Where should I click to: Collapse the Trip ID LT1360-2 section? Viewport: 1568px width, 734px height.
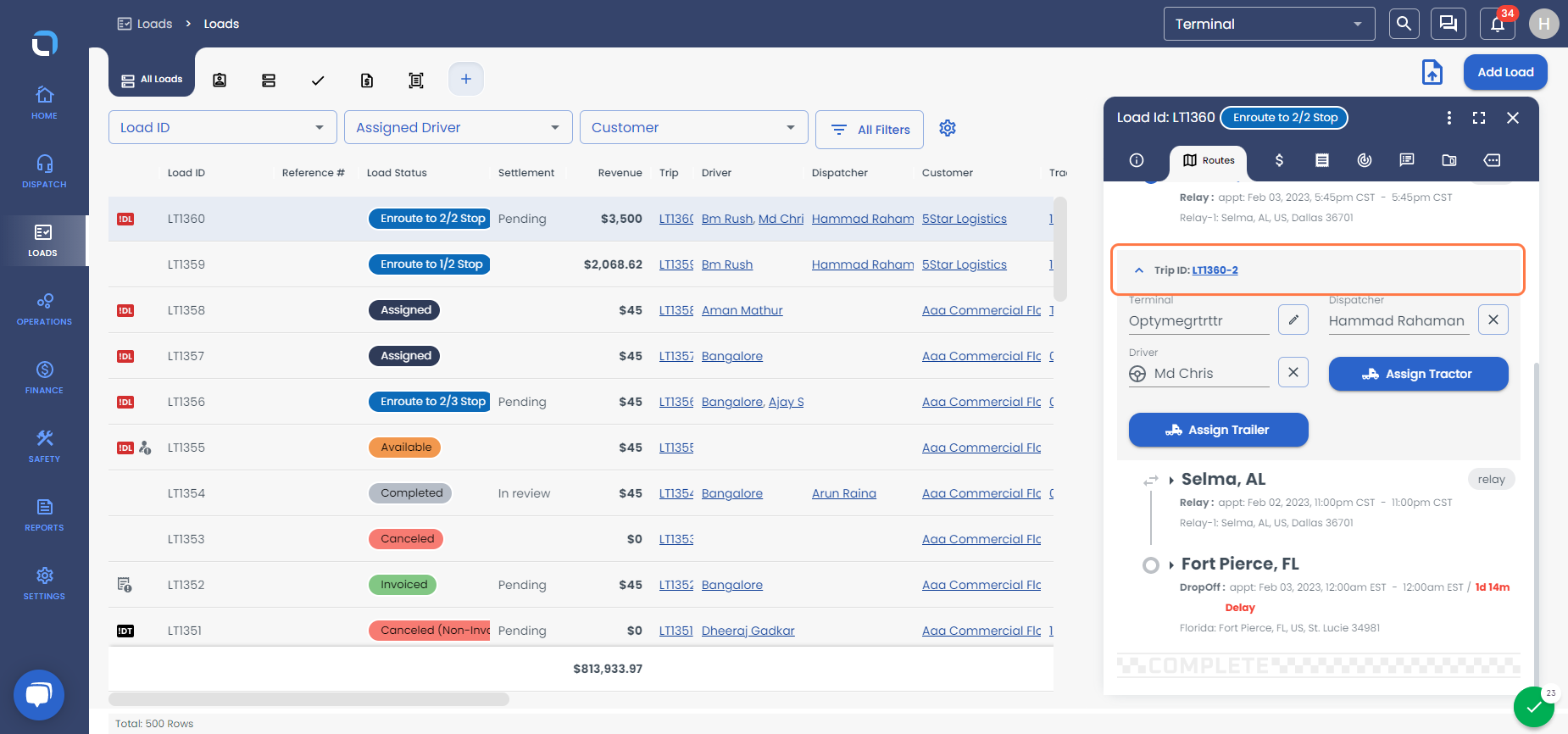(x=1139, y=270)
